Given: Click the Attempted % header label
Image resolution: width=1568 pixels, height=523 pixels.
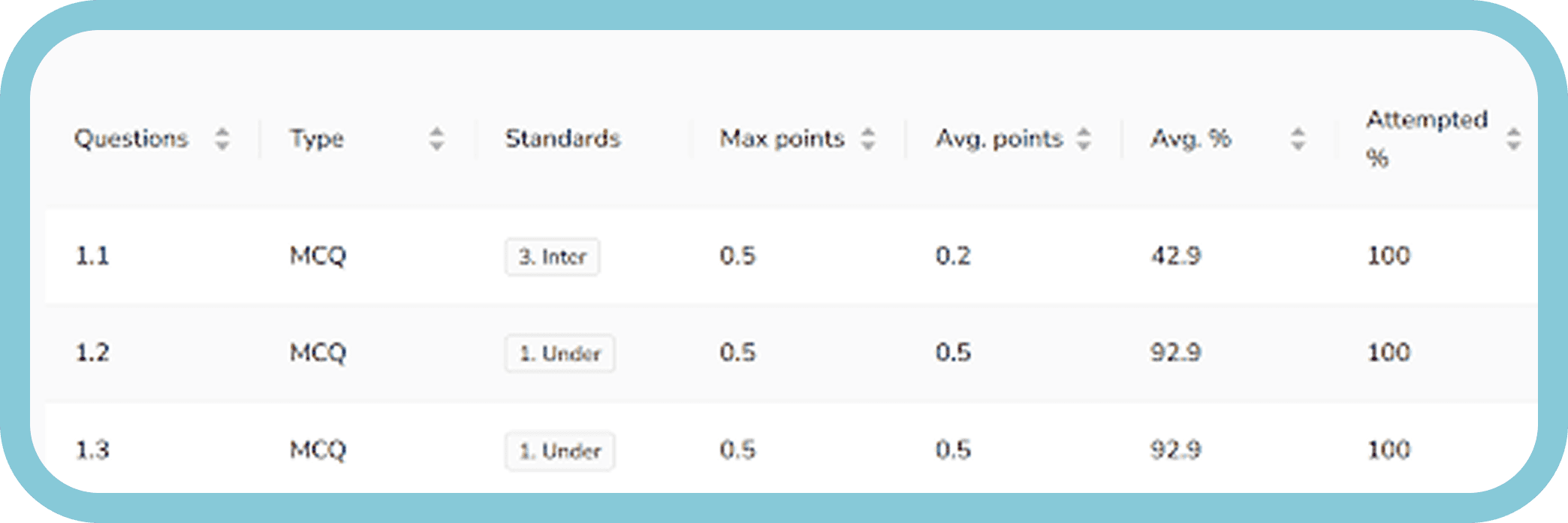Looking at the screenshot, I should (1426, 138).
